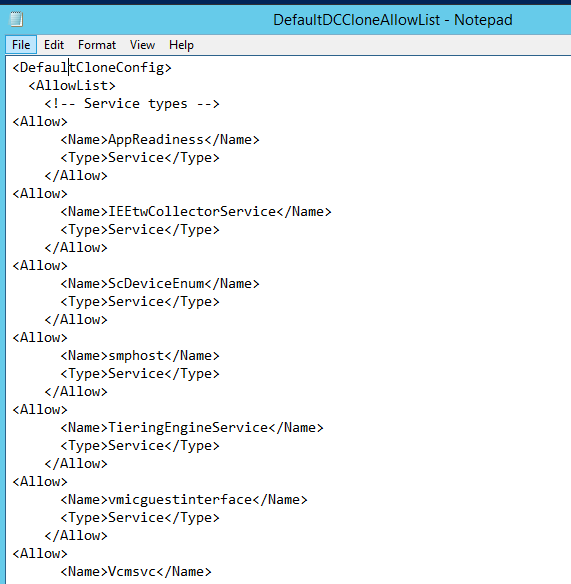Click the Type line below smphost

140,374
